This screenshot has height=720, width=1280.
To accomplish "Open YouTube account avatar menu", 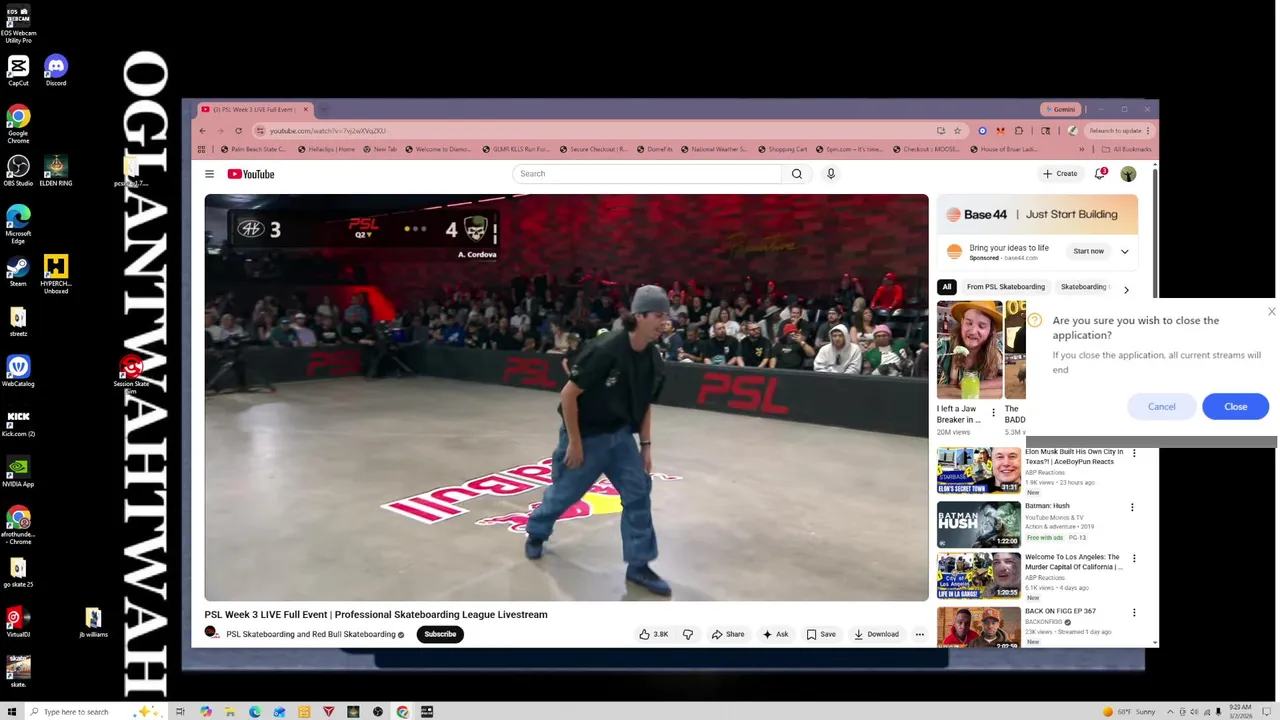I will pos(1128,174).
